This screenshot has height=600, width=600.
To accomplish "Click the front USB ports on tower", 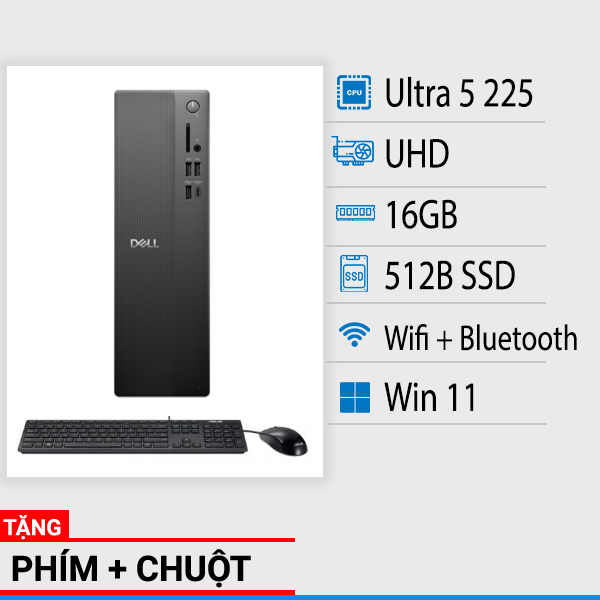I will click(x=193, y=180).
